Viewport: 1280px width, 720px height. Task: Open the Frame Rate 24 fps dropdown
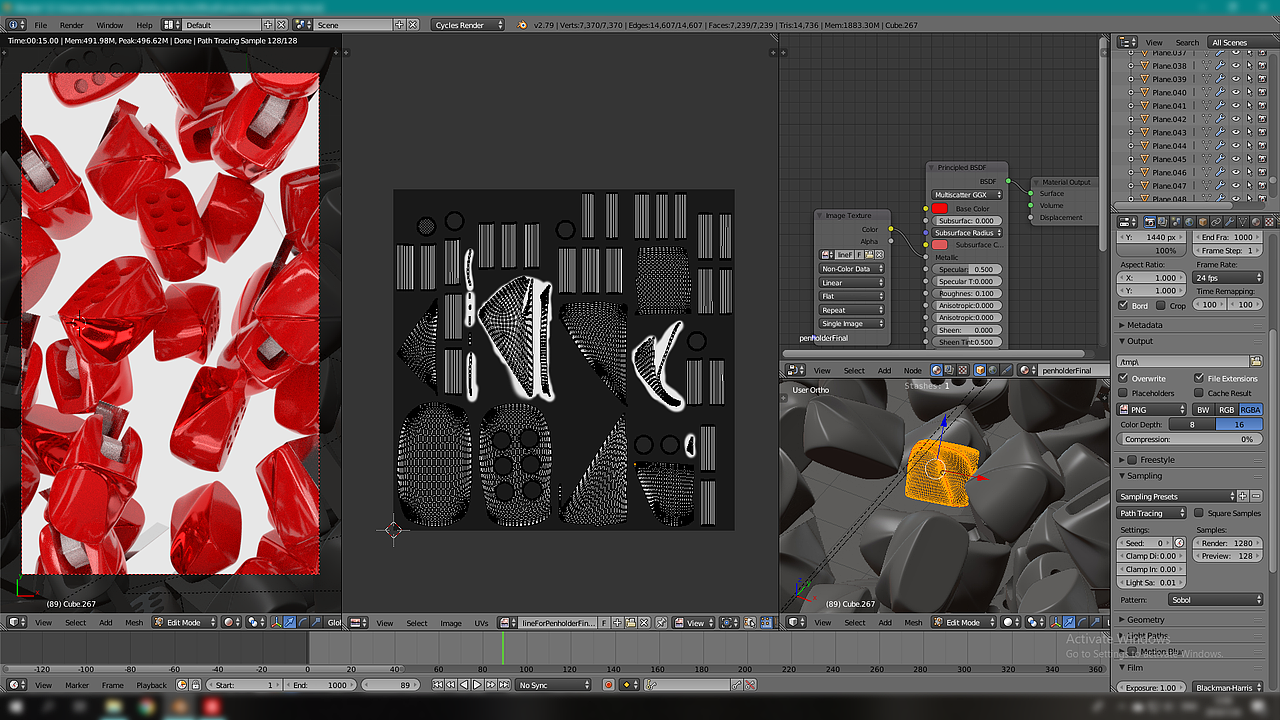[x=1228, y=277]
